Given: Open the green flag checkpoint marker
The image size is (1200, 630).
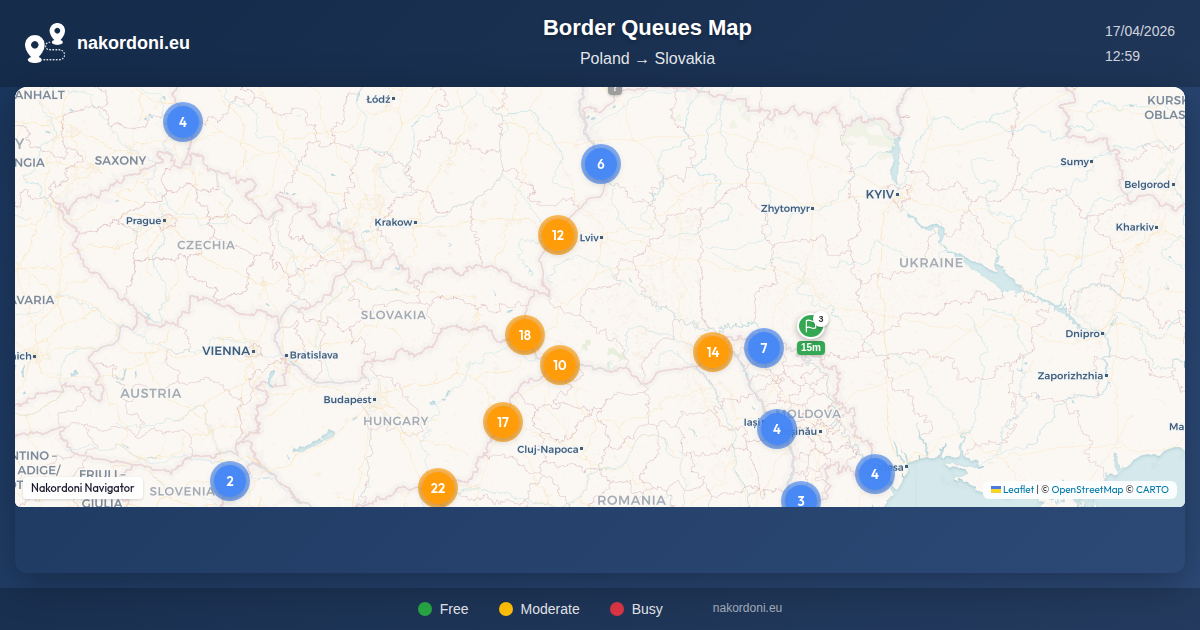Looking at the screenshot, I should pos(810,326).
